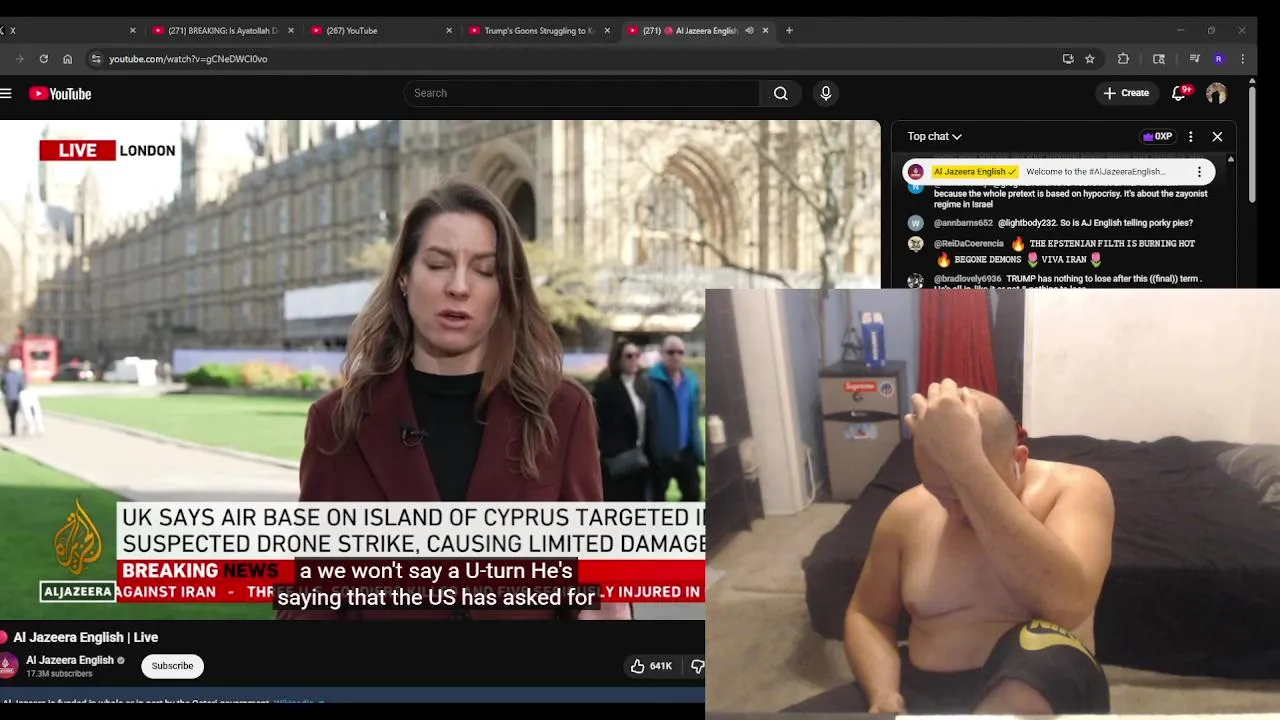The width and height of the screenshot is (1280, 720).
Task: Reload the page in browser toolbar
Action: (43, 59)
